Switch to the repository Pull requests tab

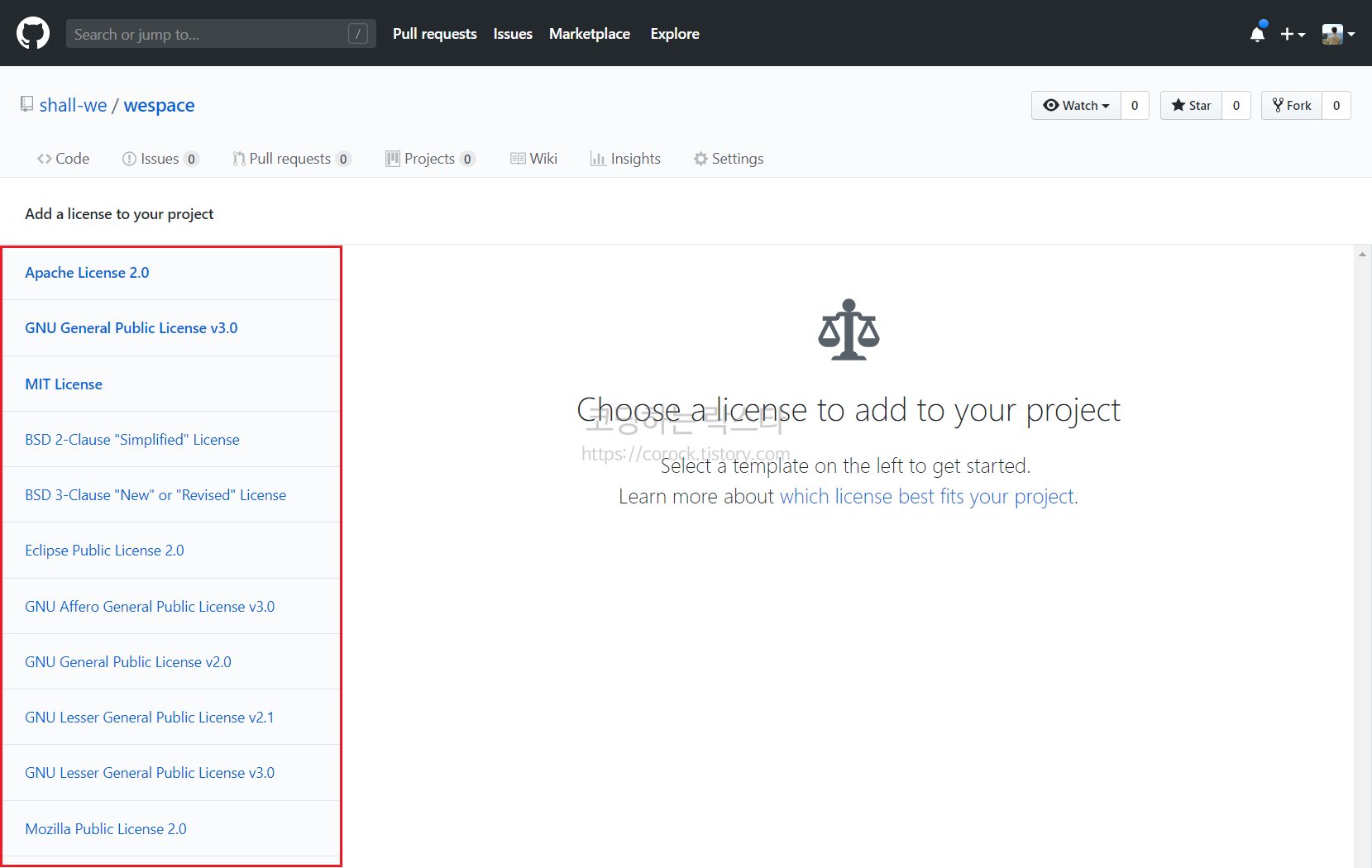[292, 159]
